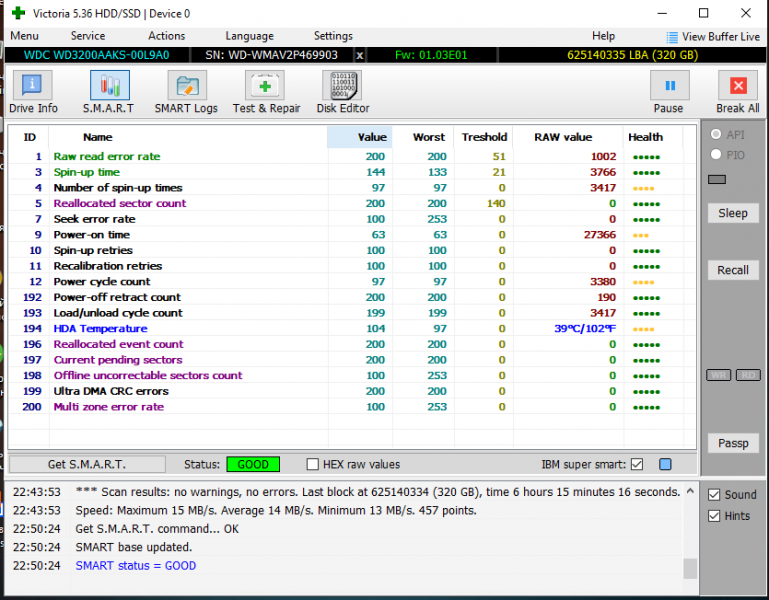
Task: Open the Language menu
Action: pos(249,36)
